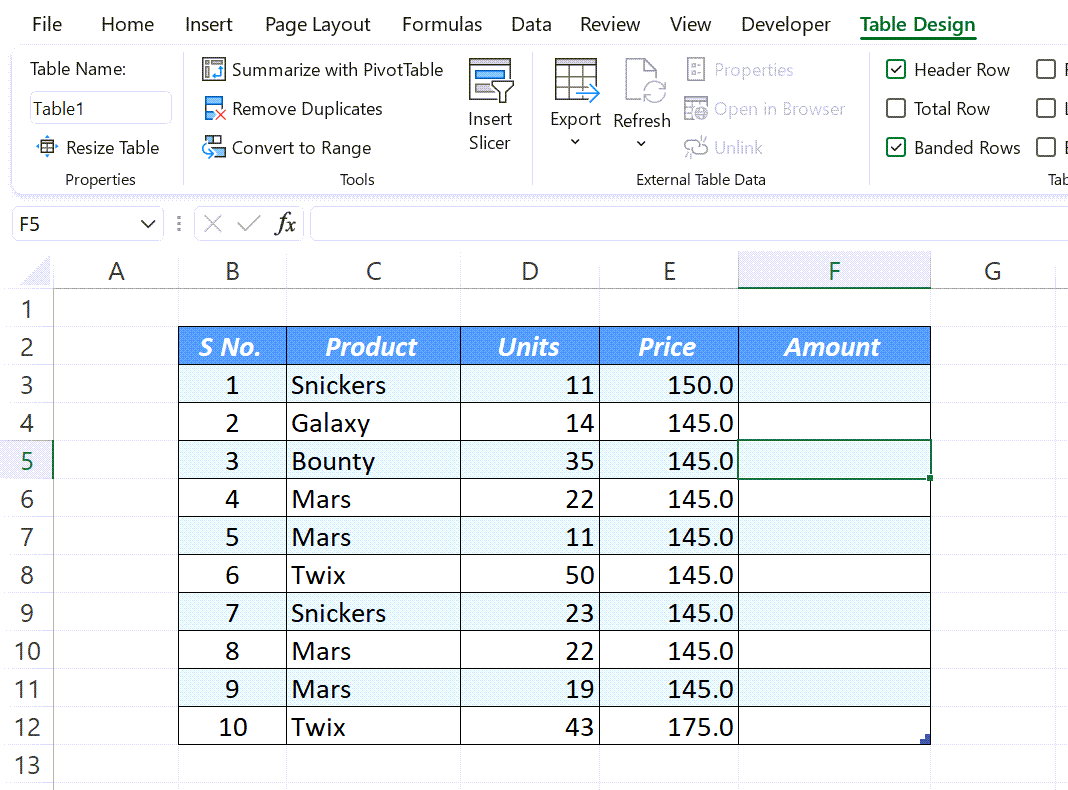Switch to the Formulas ribbon tab
This screenshot has height=790, width=1068.
click(441, 23)
